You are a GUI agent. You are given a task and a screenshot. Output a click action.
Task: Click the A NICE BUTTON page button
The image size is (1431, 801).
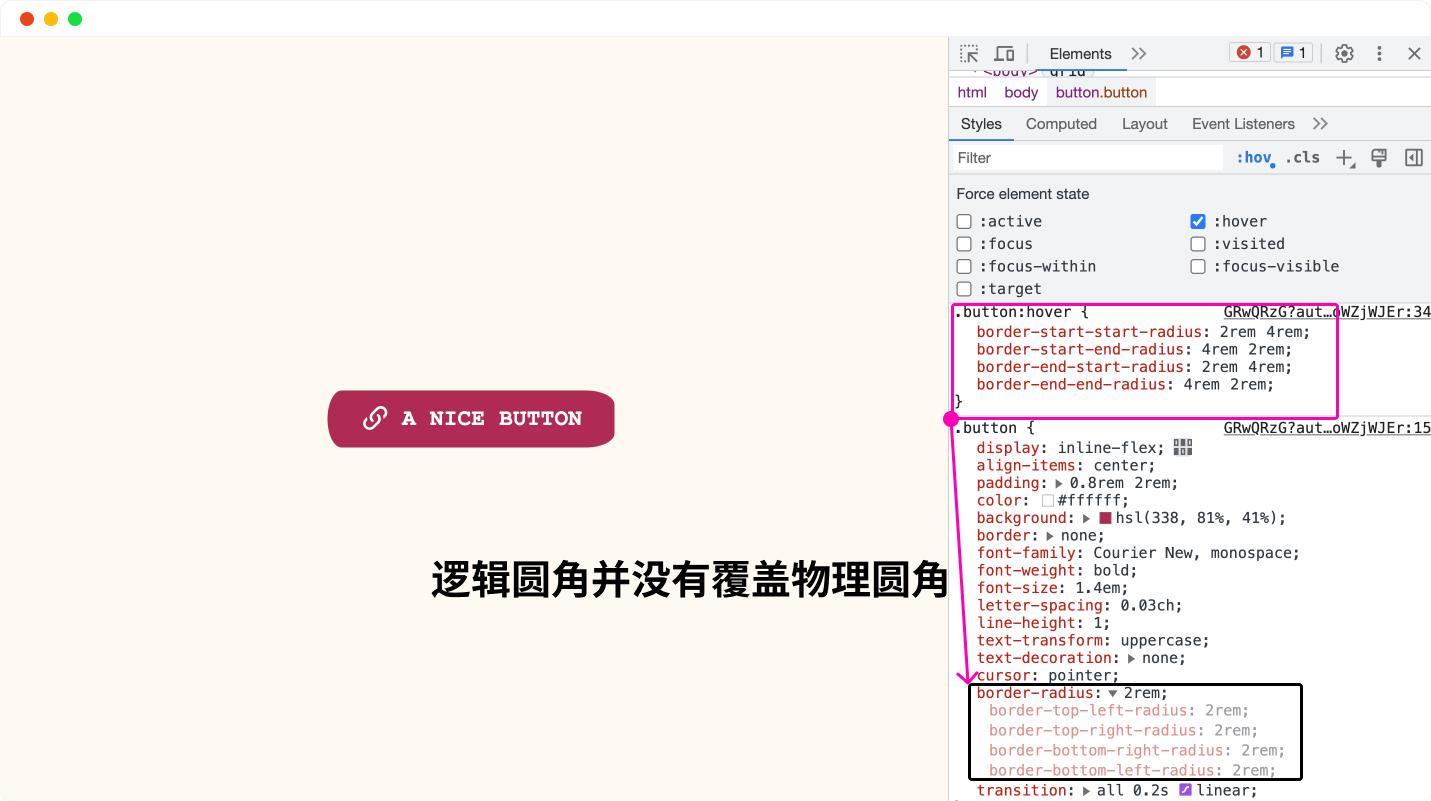point(471,419)
